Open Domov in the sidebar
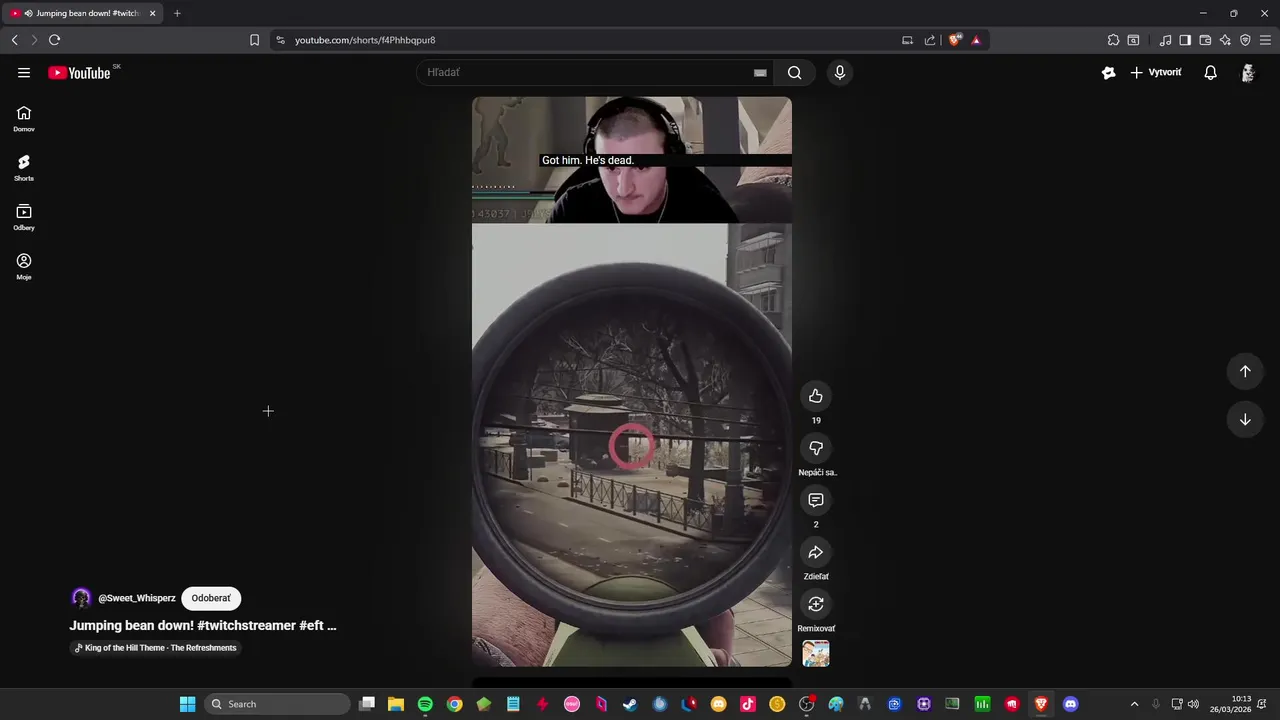The image size is (1280, 720). (24, 119)
